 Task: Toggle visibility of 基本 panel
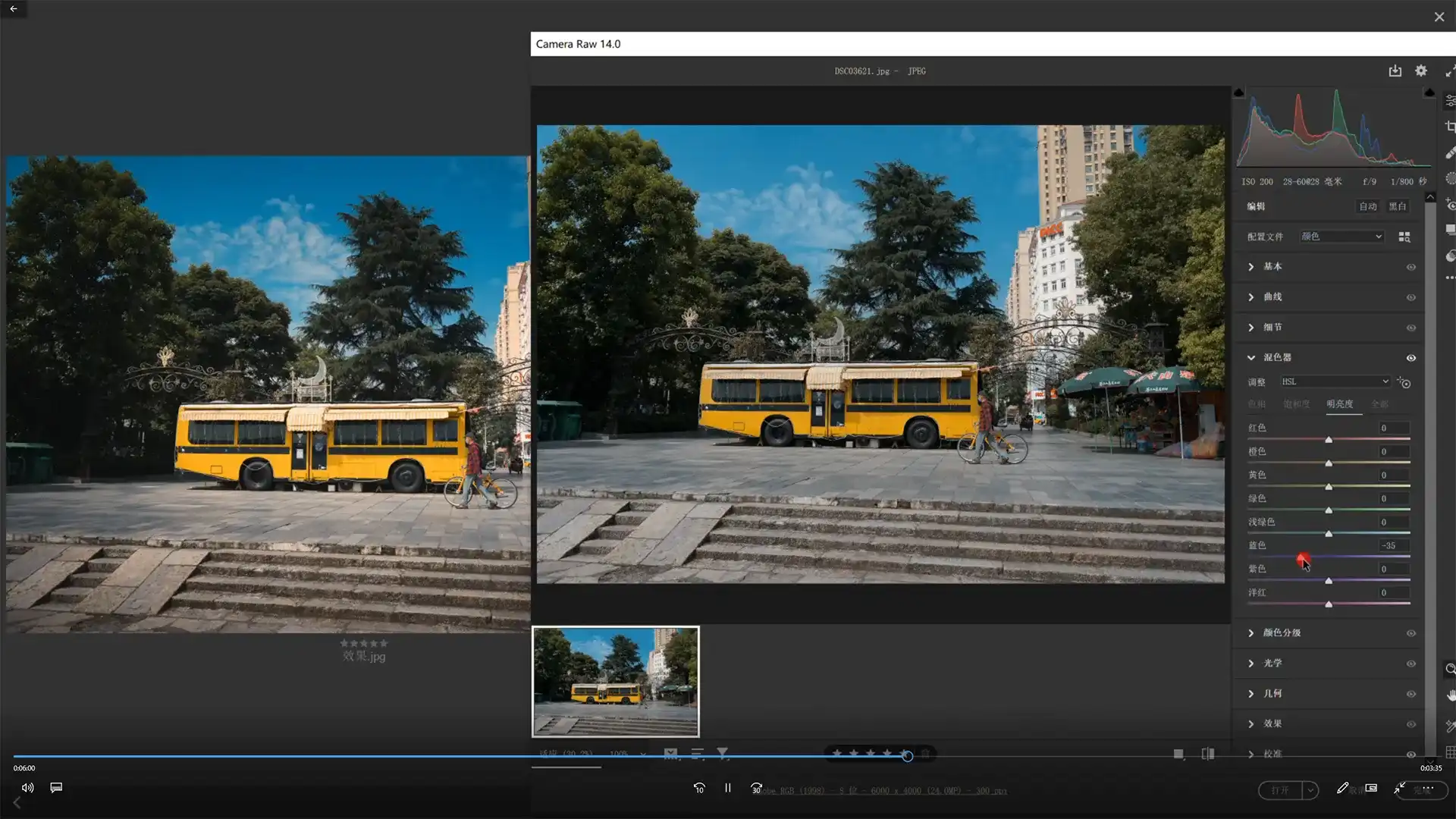[1411, 267]
